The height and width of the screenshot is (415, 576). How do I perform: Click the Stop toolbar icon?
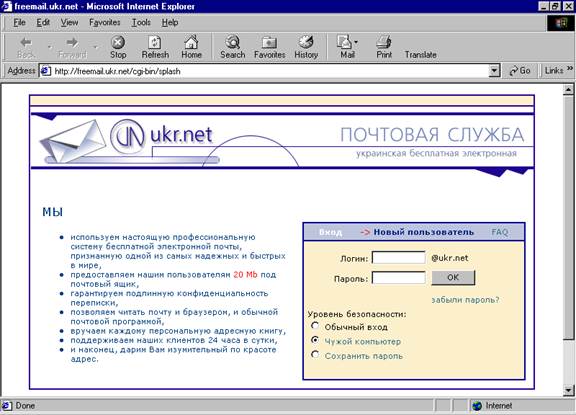coord(118,43)
